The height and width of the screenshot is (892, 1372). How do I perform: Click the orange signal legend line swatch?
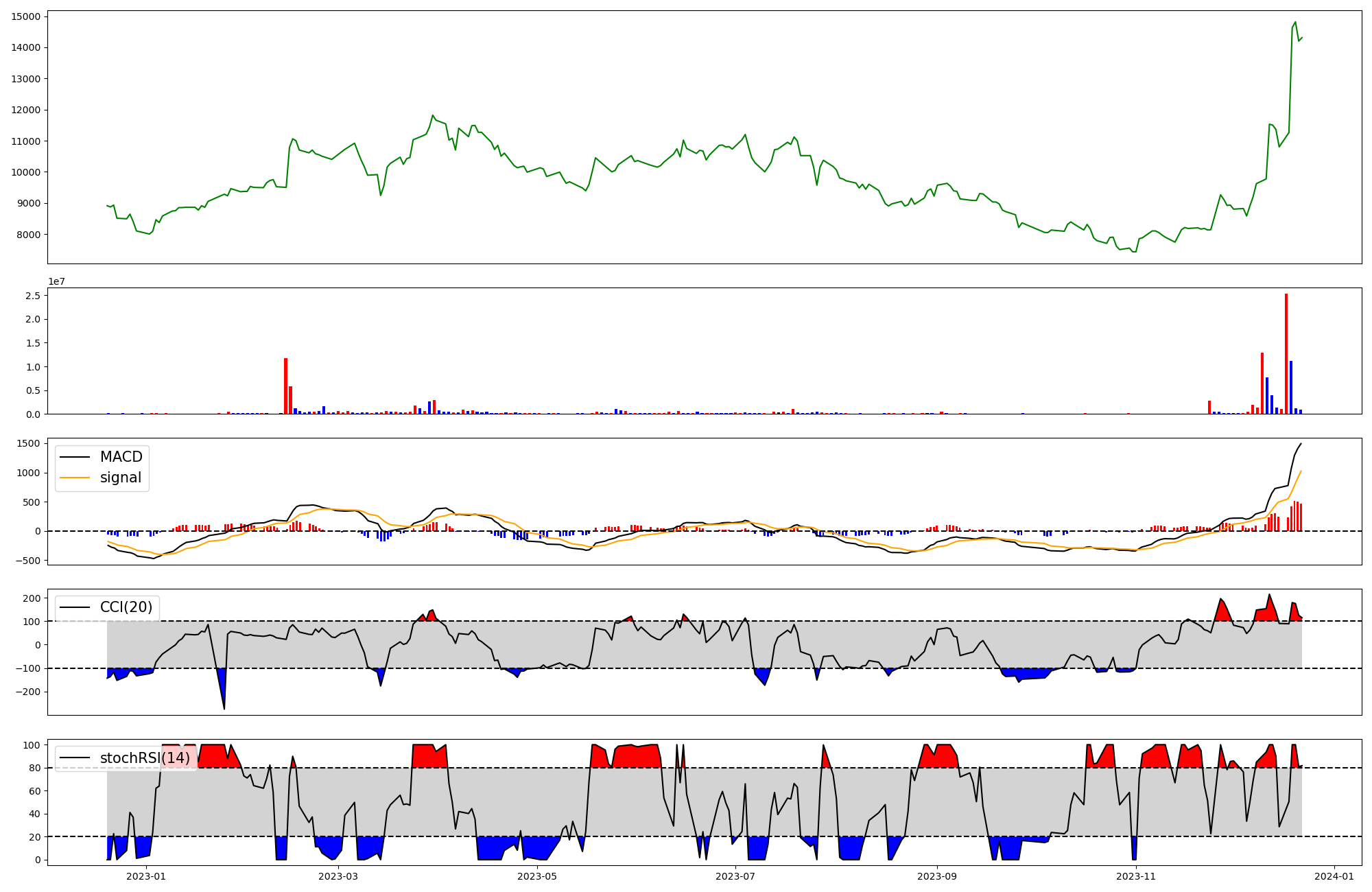tap(75, 478)
